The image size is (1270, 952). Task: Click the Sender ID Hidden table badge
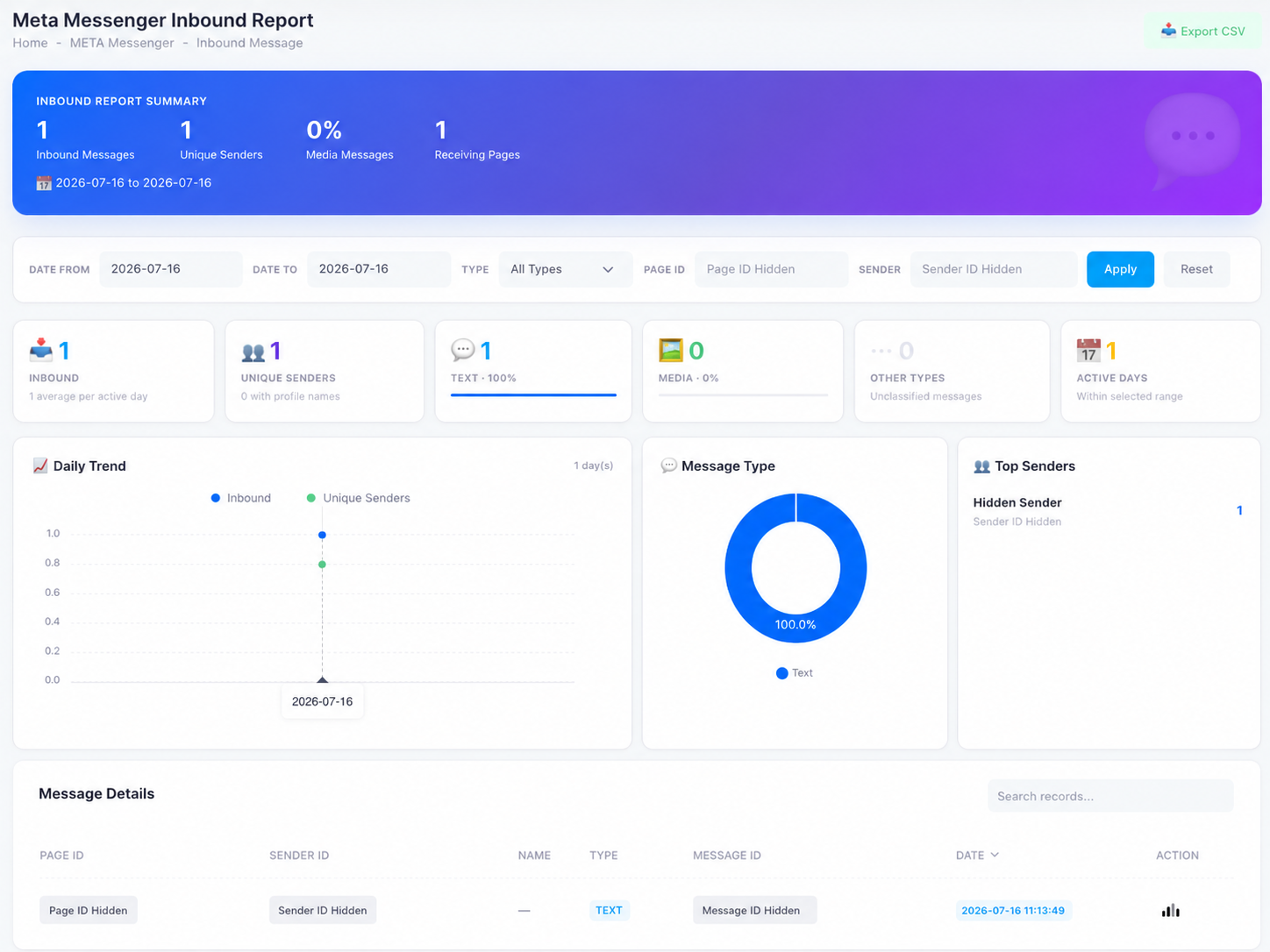tap(323, 911)
